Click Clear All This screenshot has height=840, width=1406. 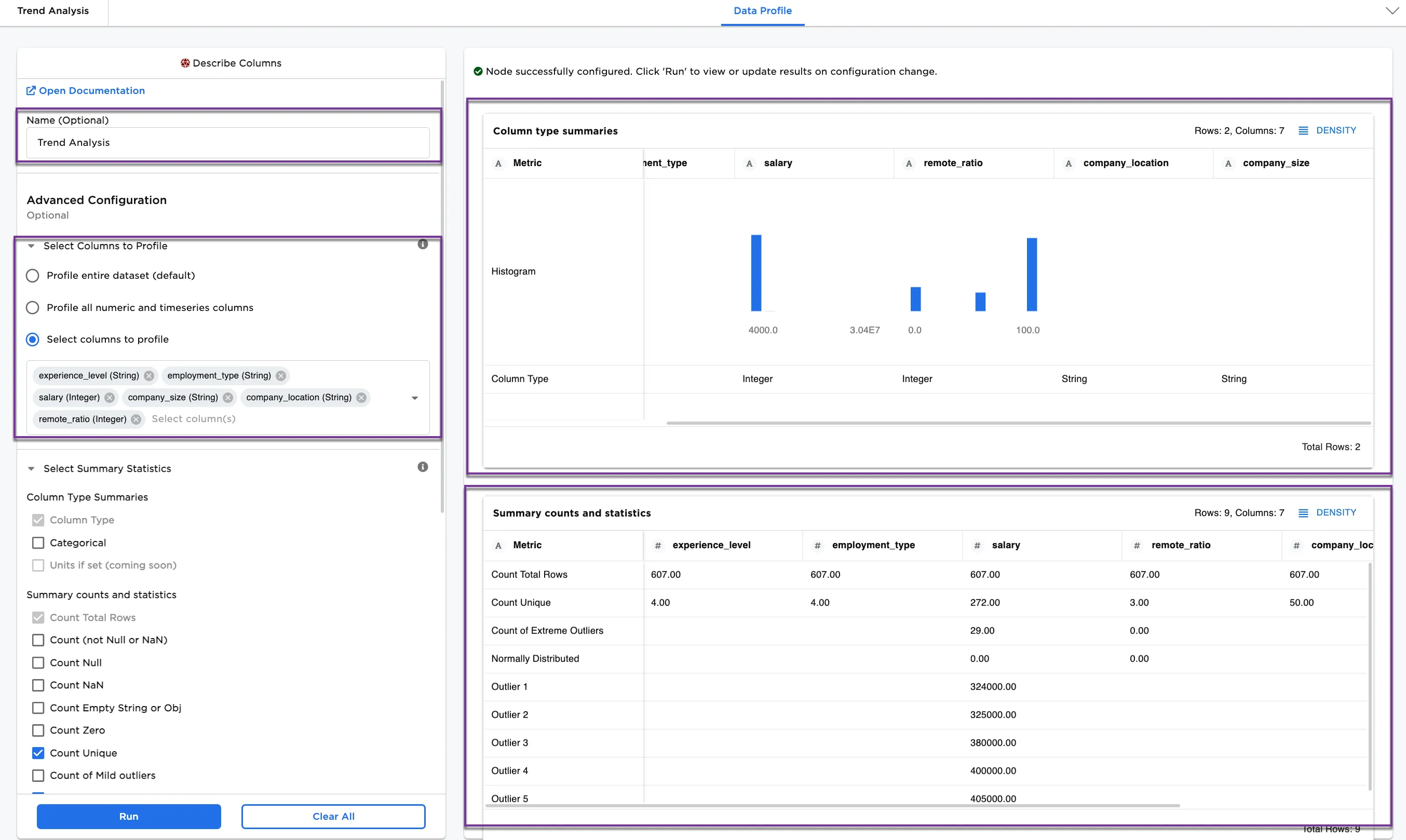[x=333, y=816]
